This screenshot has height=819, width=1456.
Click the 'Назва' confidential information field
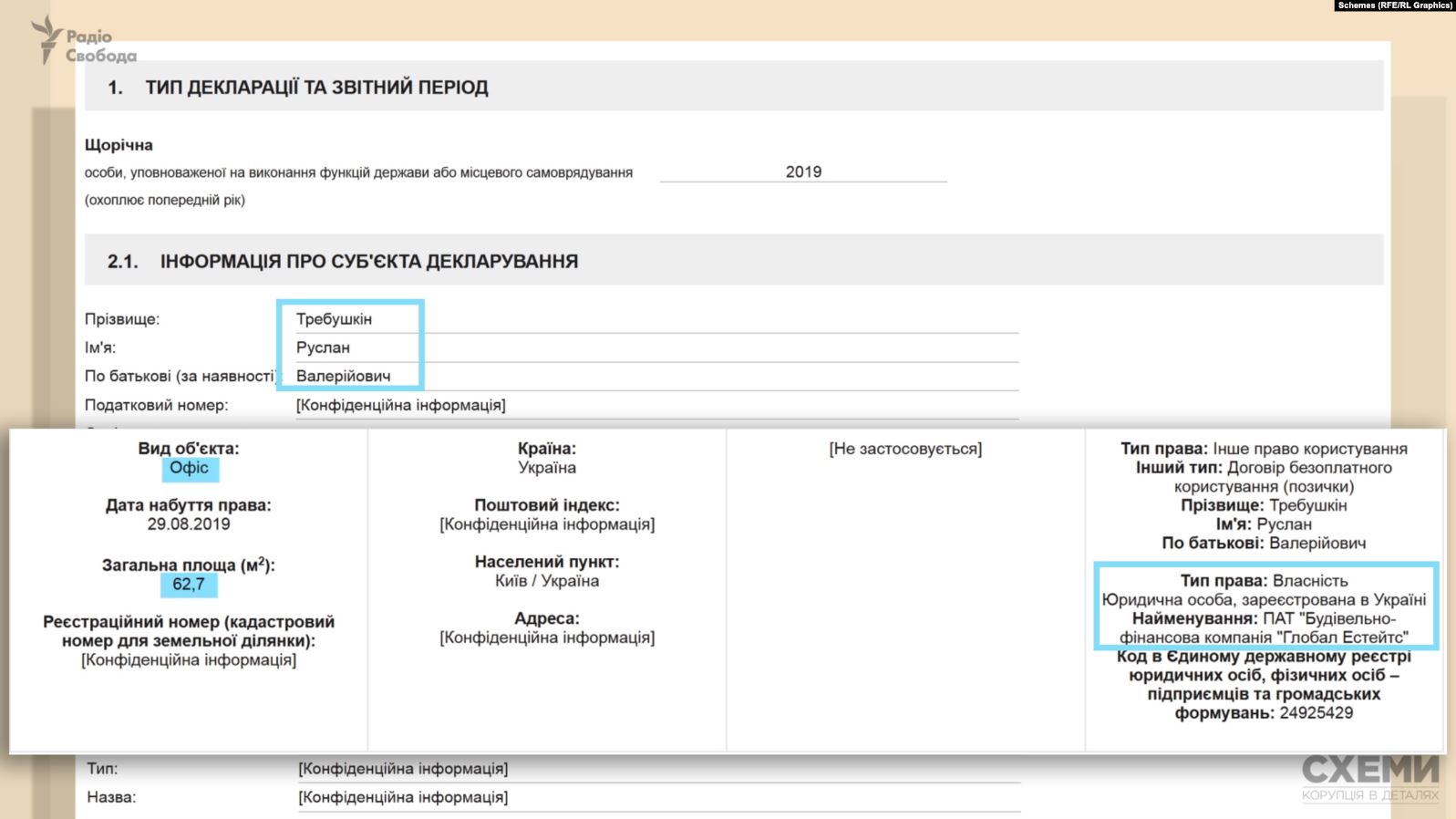click(403, 797)
